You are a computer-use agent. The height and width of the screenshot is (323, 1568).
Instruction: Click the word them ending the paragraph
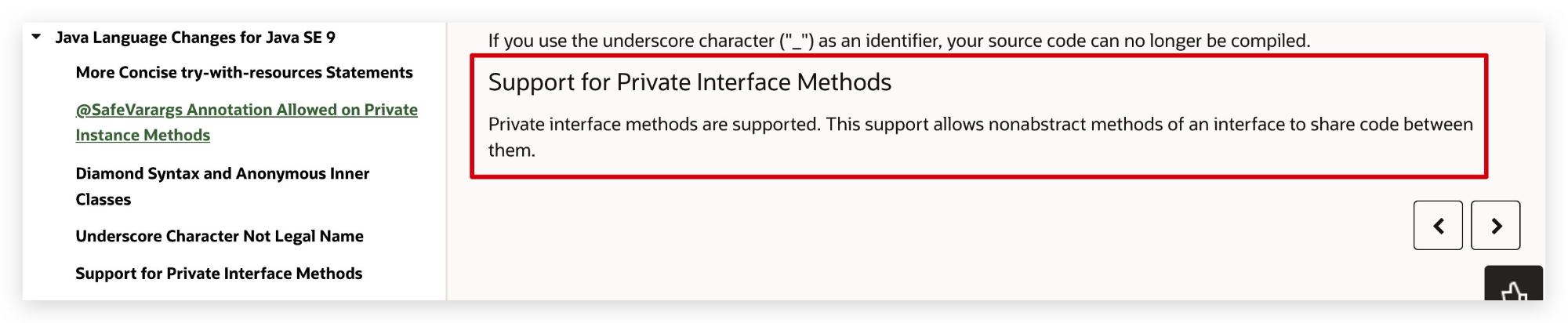click(511, 150)
